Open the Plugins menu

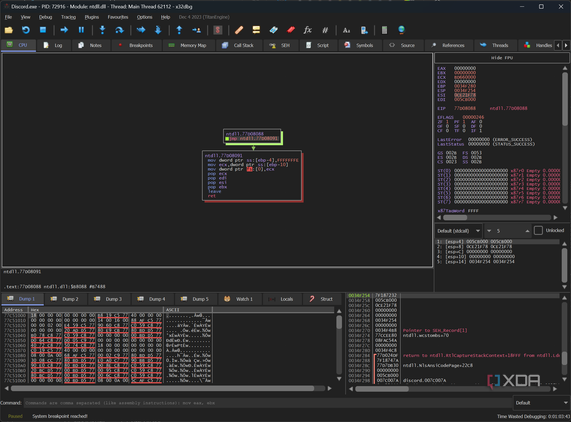click(x=92, y=17)
